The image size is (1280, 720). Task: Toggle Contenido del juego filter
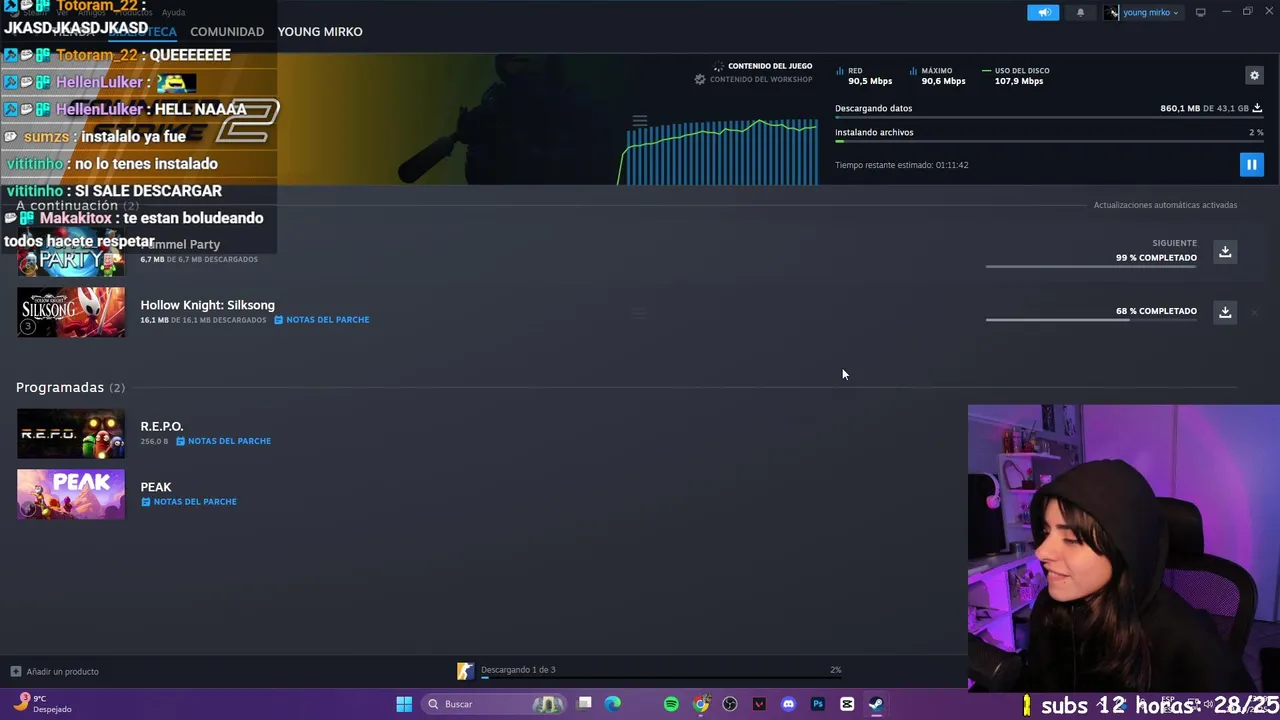tap(763, 66)
